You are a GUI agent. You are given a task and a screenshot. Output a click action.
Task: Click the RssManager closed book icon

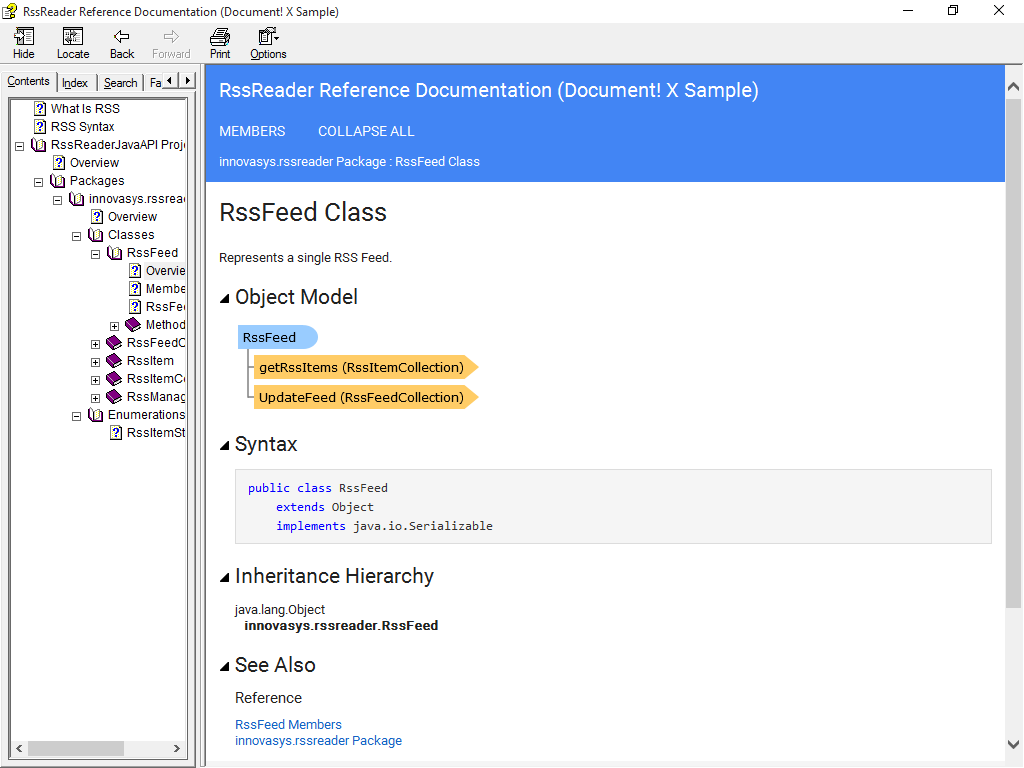tap(114, 396)
